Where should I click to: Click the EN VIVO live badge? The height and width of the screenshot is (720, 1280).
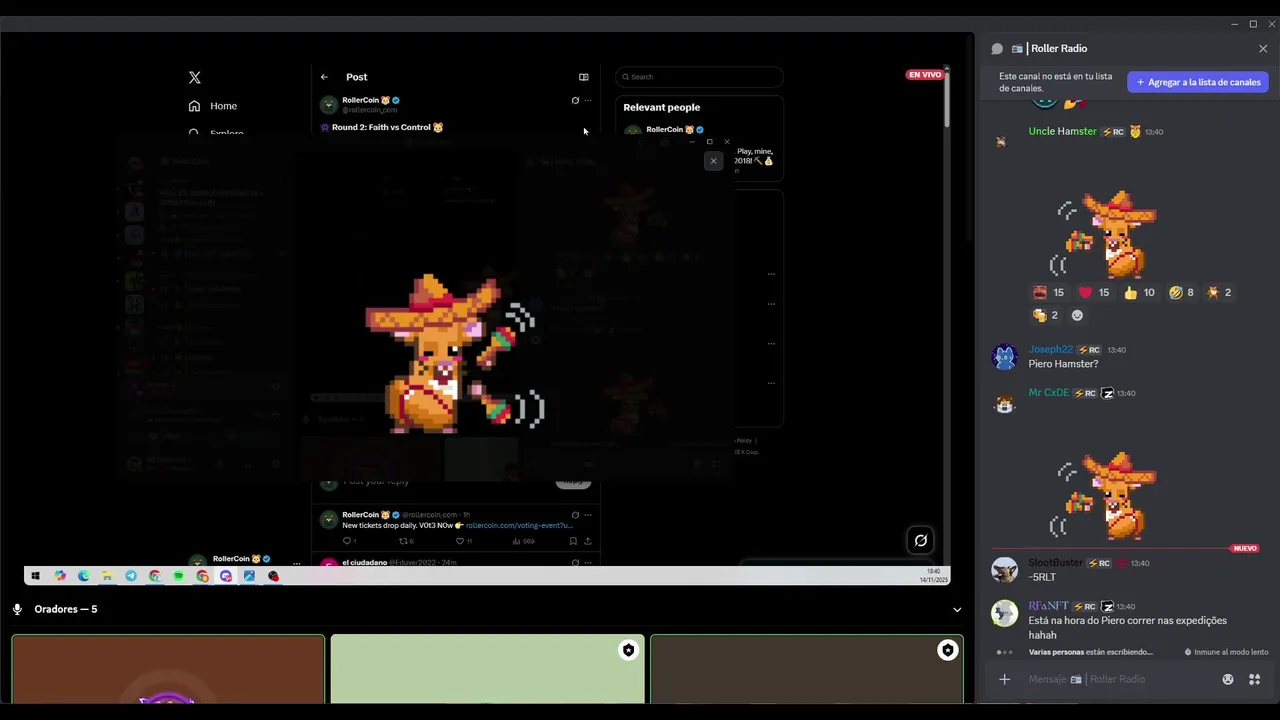click(x=925, y=75)
